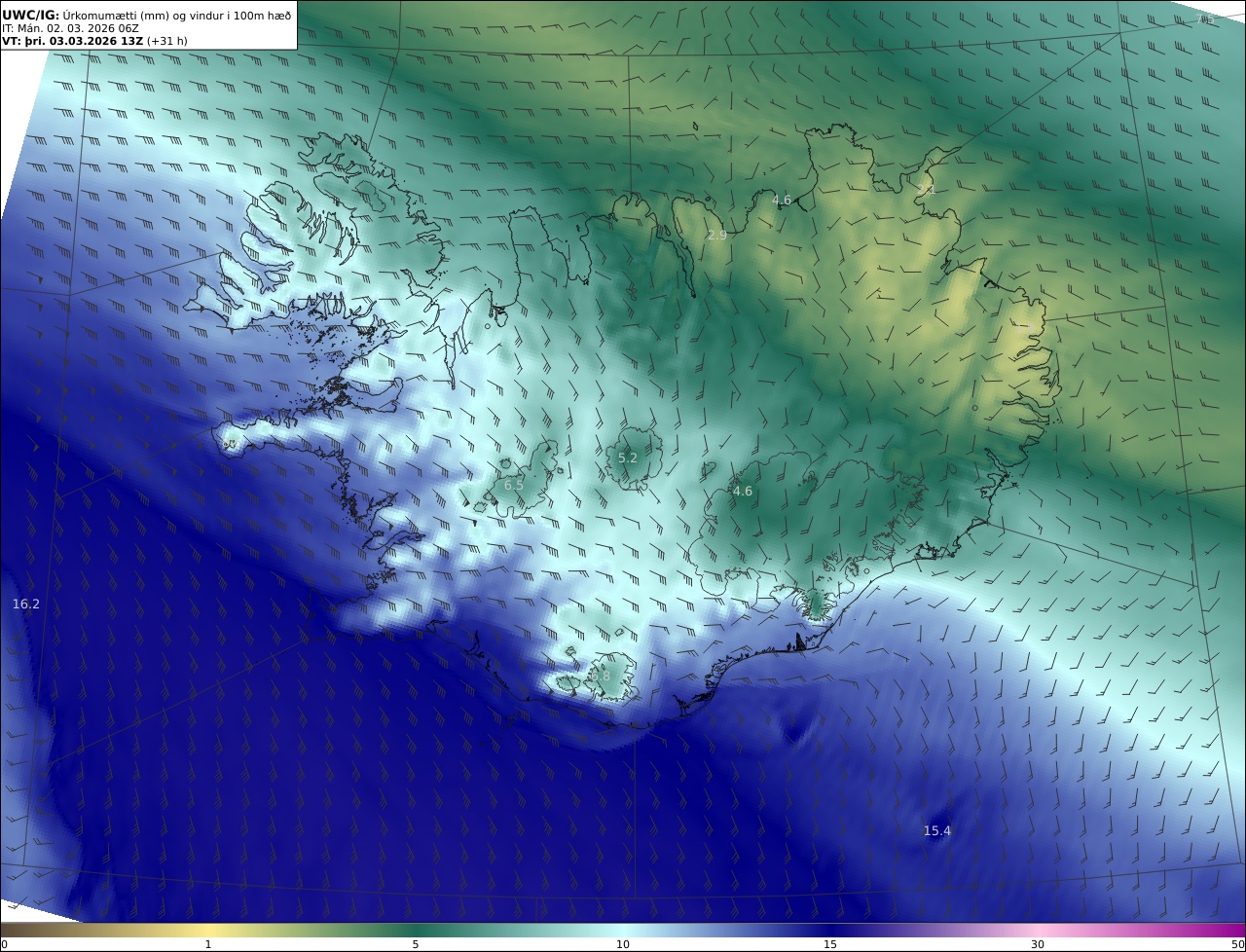1246x952 pixels.
Task: Click the colorbar tick labeled 5
Action: coord(416,944)
